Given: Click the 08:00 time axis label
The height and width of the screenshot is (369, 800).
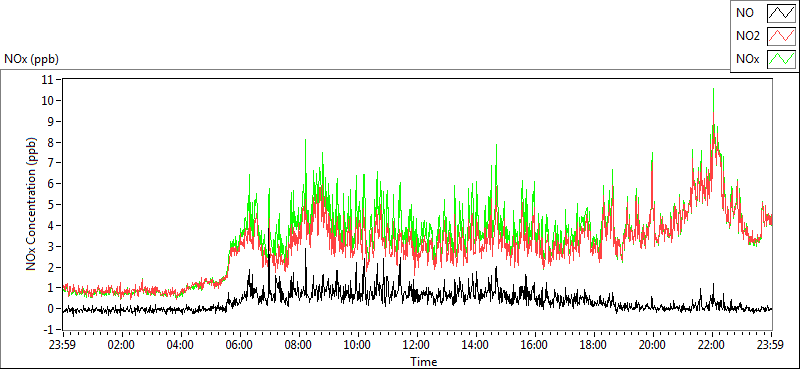Looking at the screenshot, I should click(298, 345).
